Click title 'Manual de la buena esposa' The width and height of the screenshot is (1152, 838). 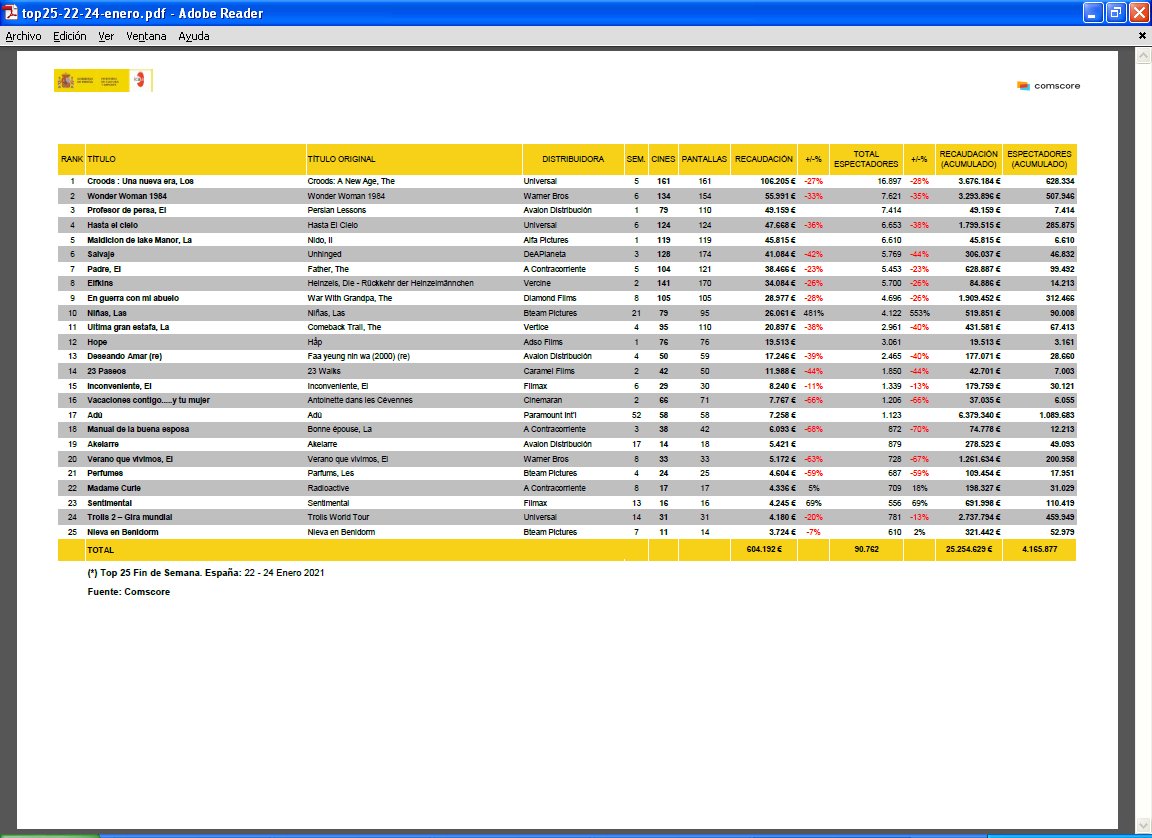[x=138, y=430]
